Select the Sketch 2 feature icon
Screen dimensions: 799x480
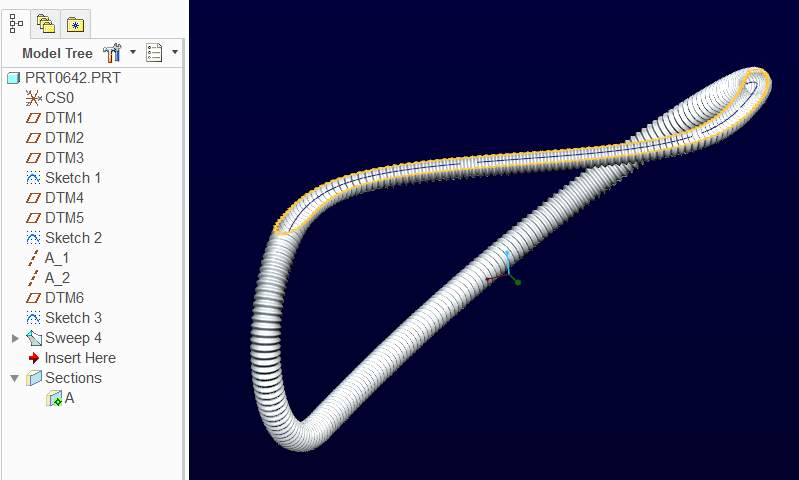[x=33, y=238]
